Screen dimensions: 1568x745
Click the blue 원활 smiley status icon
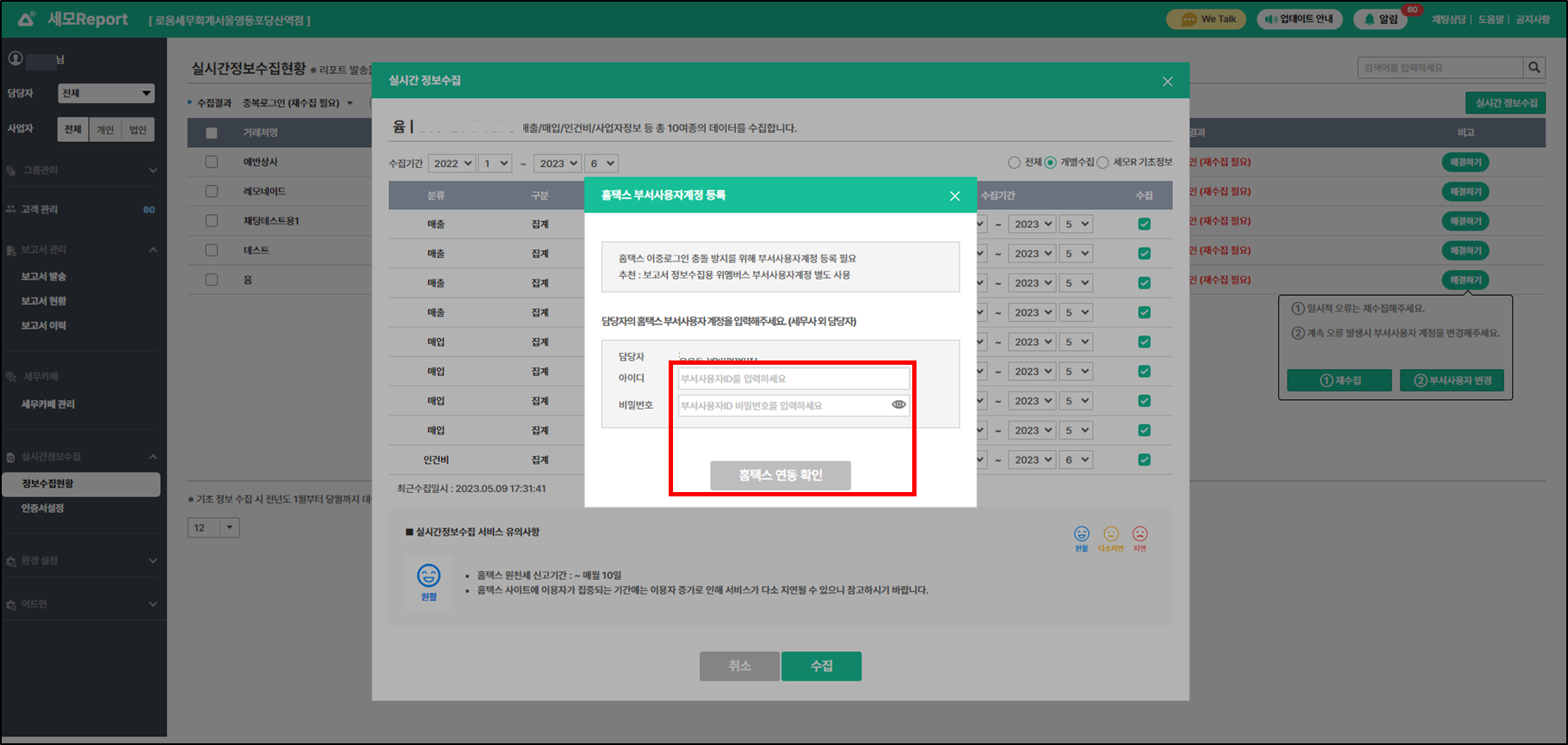[1081, 534]
